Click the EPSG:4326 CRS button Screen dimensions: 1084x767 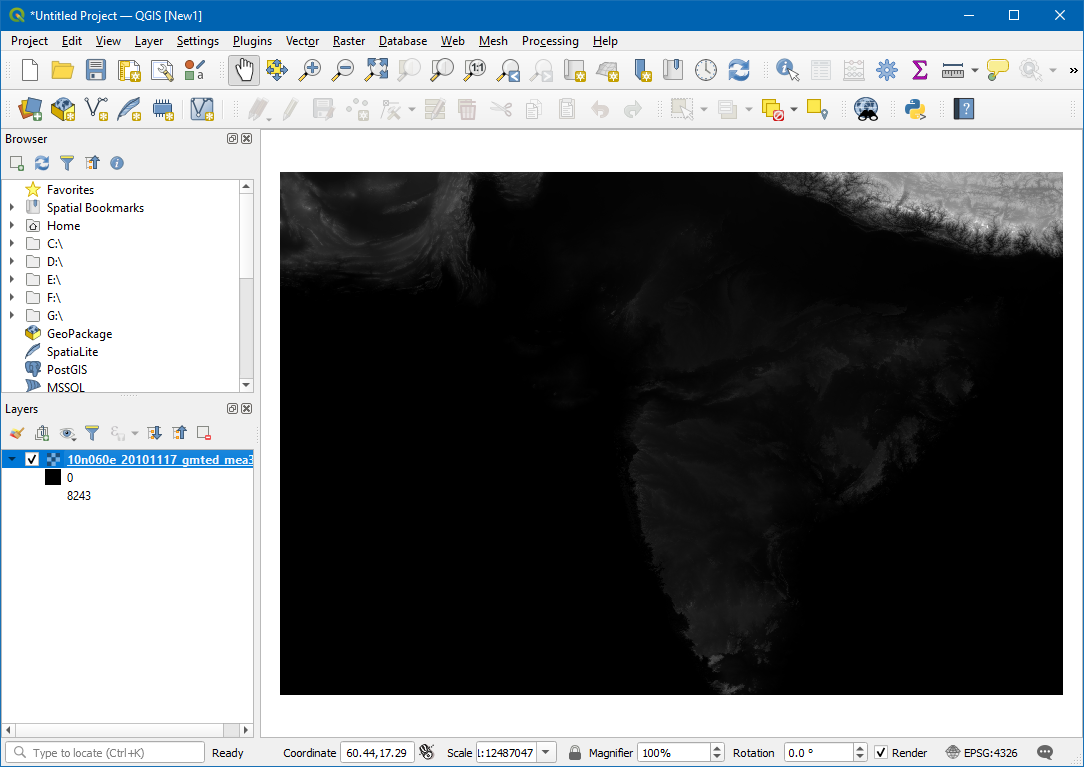click(x=983, y=753)
